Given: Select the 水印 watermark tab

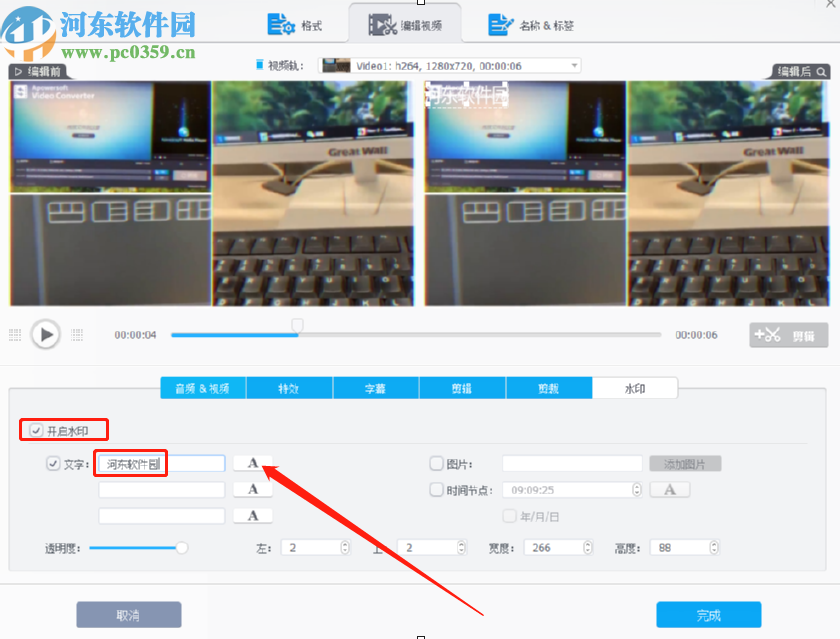Looking at the screenshot, I should [635, 388].
